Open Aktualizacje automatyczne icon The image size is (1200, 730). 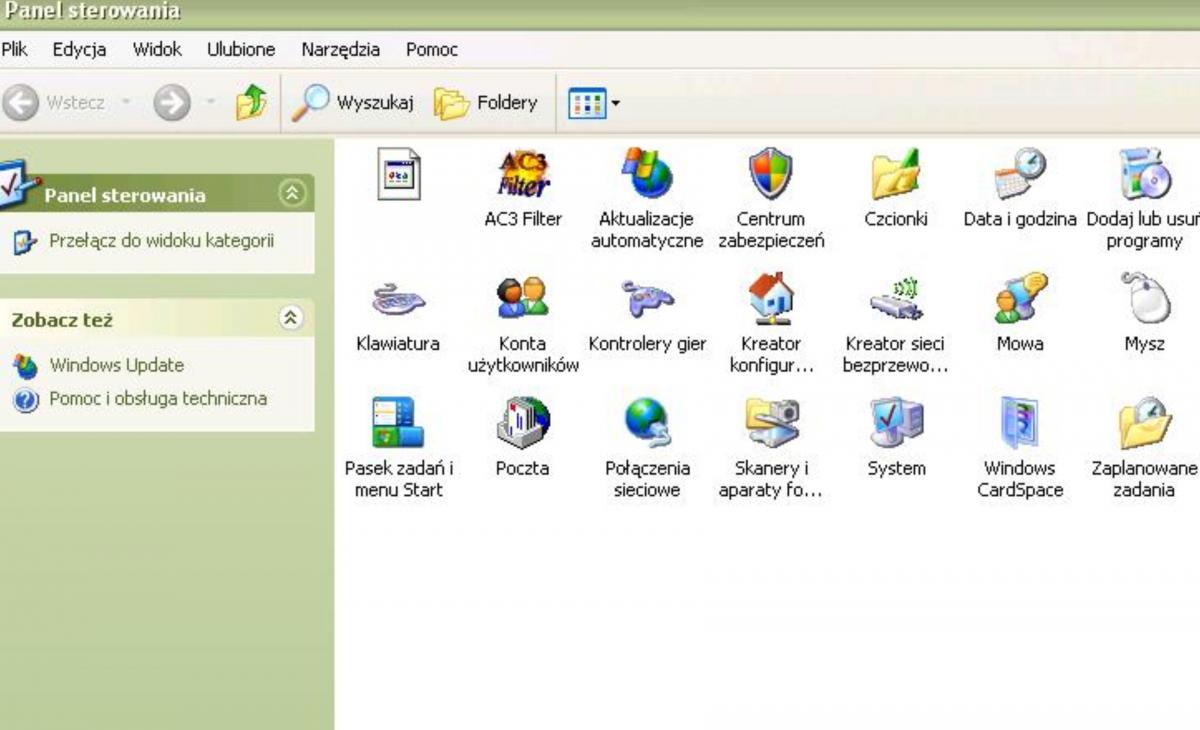[647, 175]
